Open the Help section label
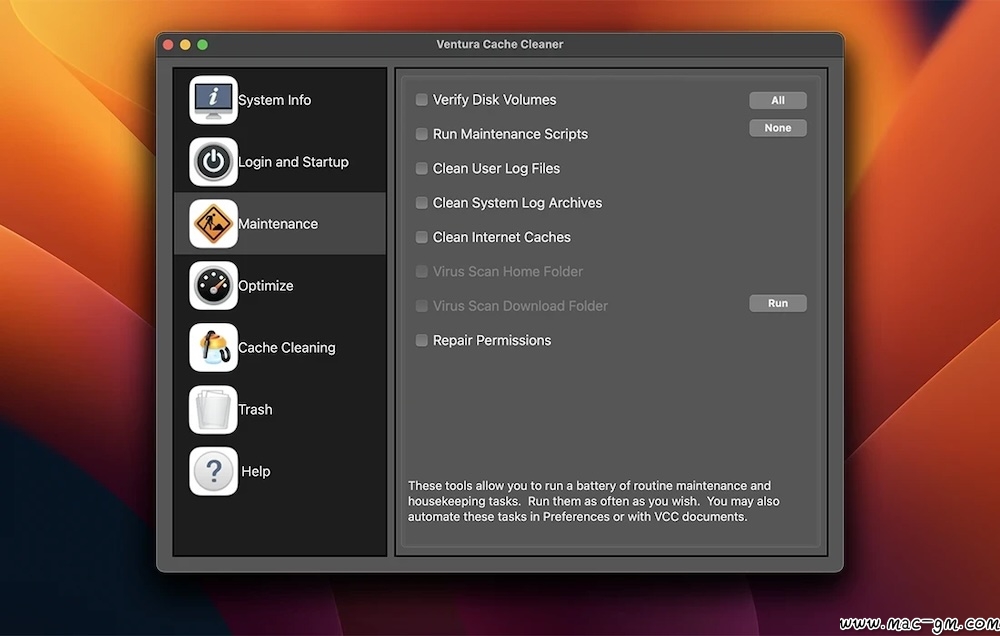The height and width of the screenshot is (636, 1000). (x=256, y=471)
